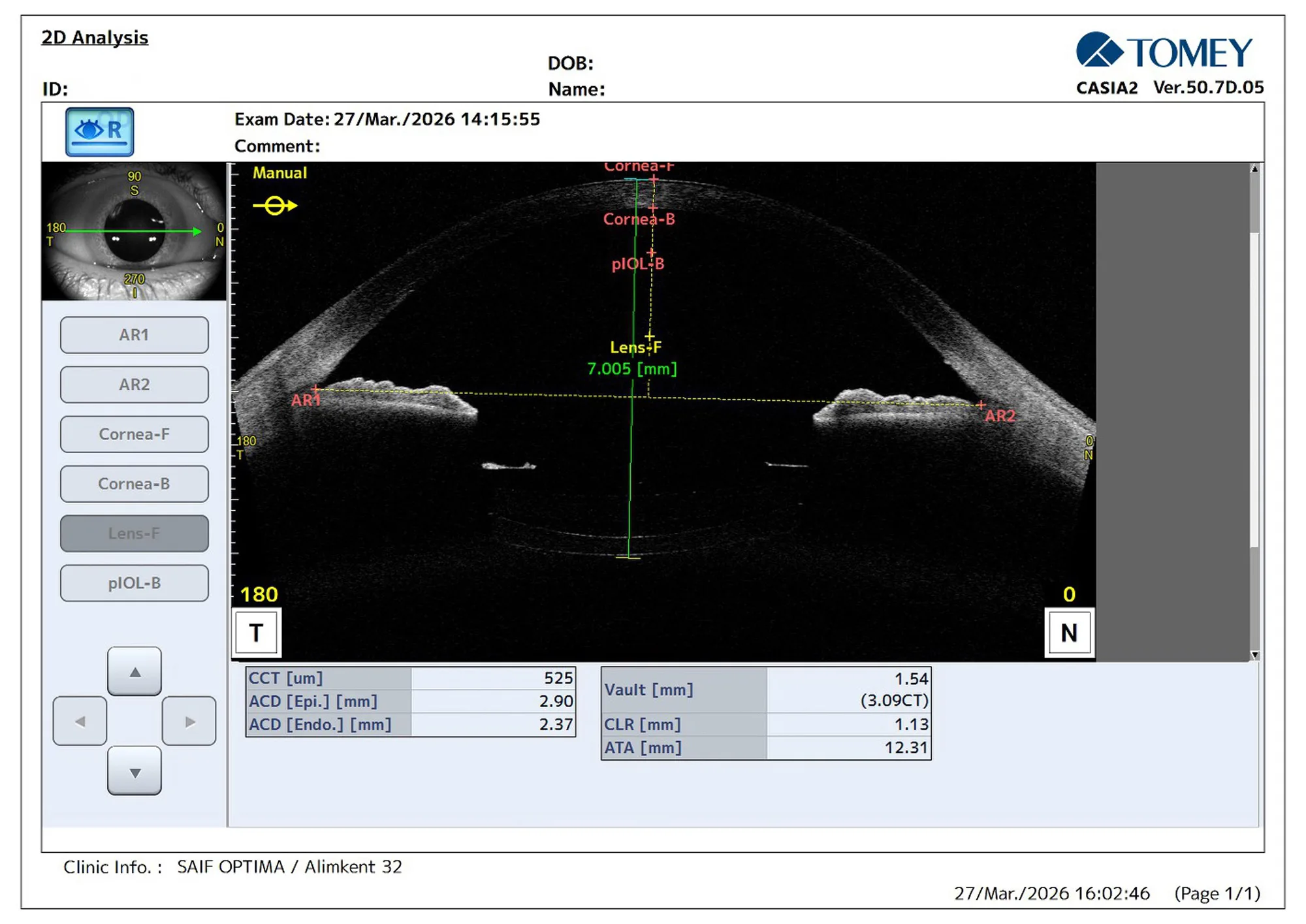Click the left arrow nudge button
1306x924 pixels.
pos(80,721)
